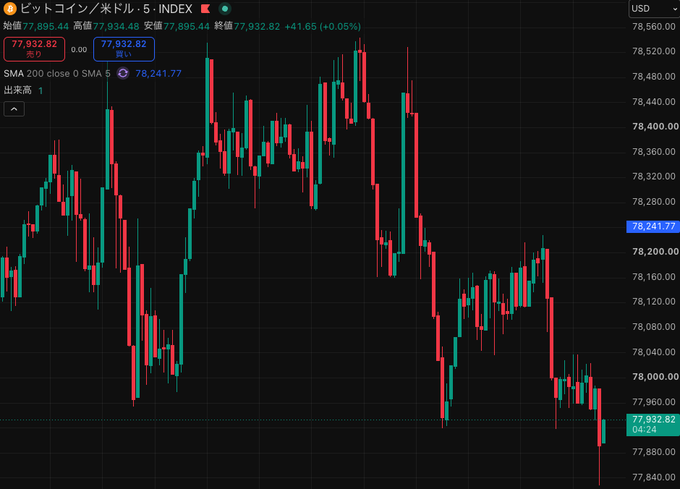
Task: Click the 0.00 spread value
Action: [79, 50]
